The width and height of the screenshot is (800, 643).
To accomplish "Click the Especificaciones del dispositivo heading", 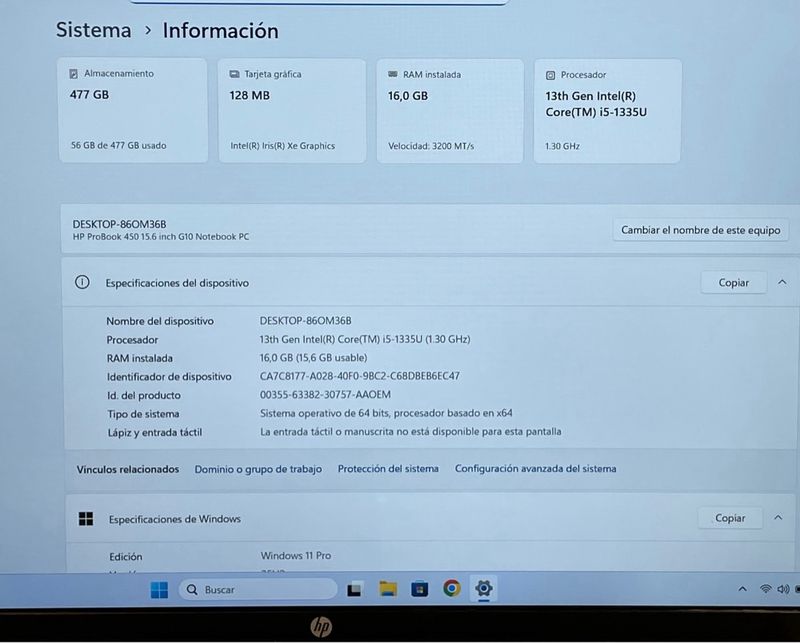I will click(x=177, y=283).
